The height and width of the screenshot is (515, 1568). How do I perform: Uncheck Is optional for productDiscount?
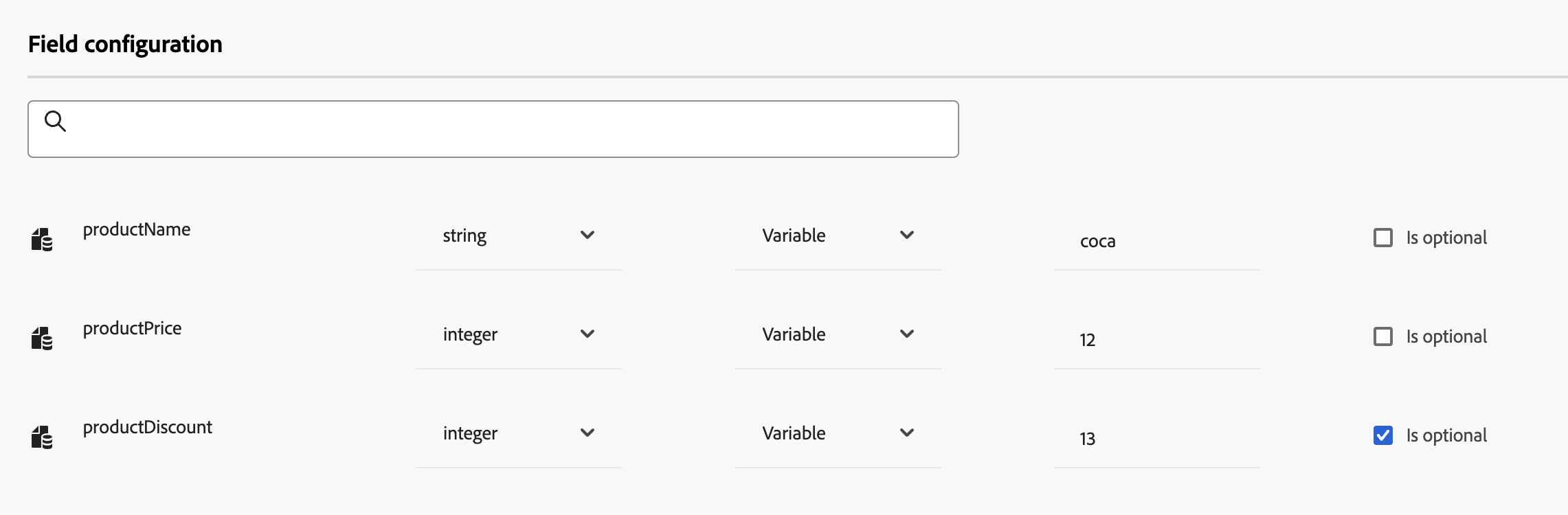[1382, 435]
